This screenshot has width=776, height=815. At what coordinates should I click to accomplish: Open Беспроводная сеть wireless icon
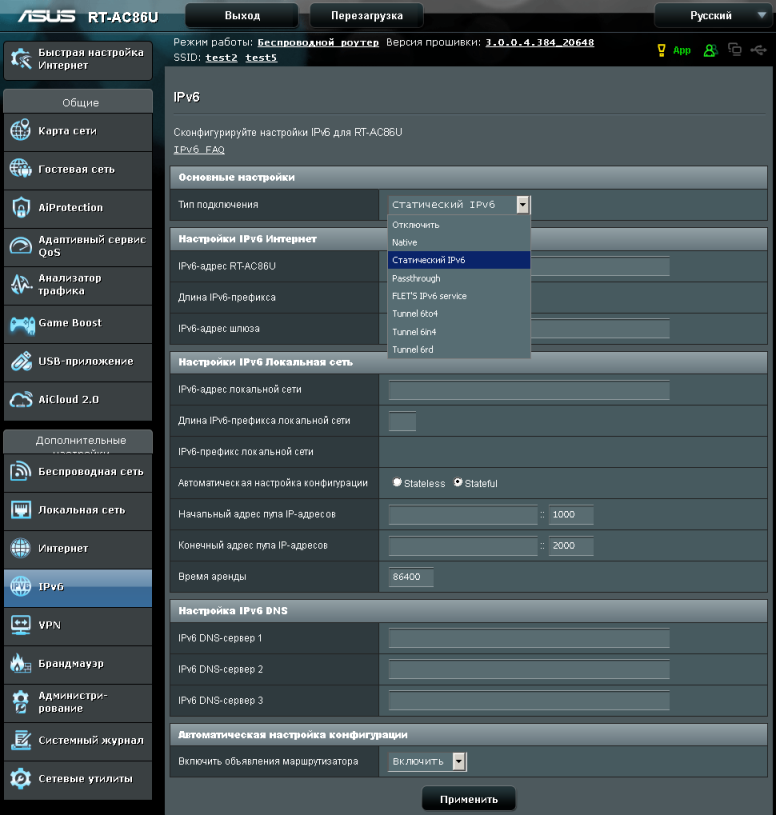(x=21, y=471)
